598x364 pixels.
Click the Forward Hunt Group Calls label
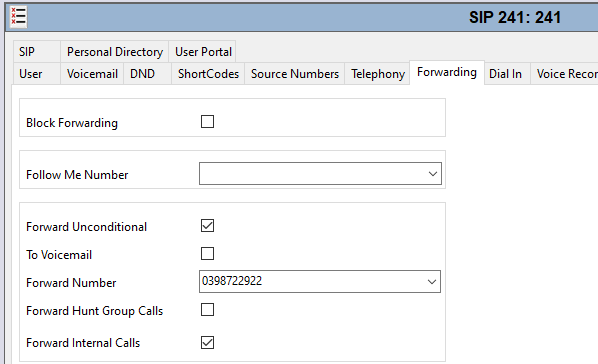click(94, 311)
